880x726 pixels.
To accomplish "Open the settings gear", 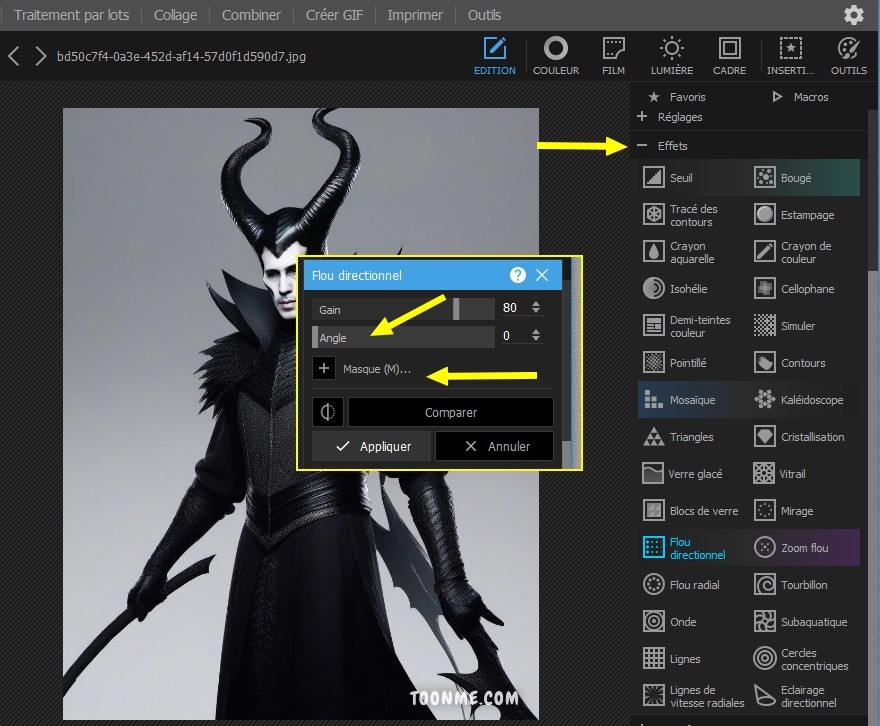I will point(854,15).
